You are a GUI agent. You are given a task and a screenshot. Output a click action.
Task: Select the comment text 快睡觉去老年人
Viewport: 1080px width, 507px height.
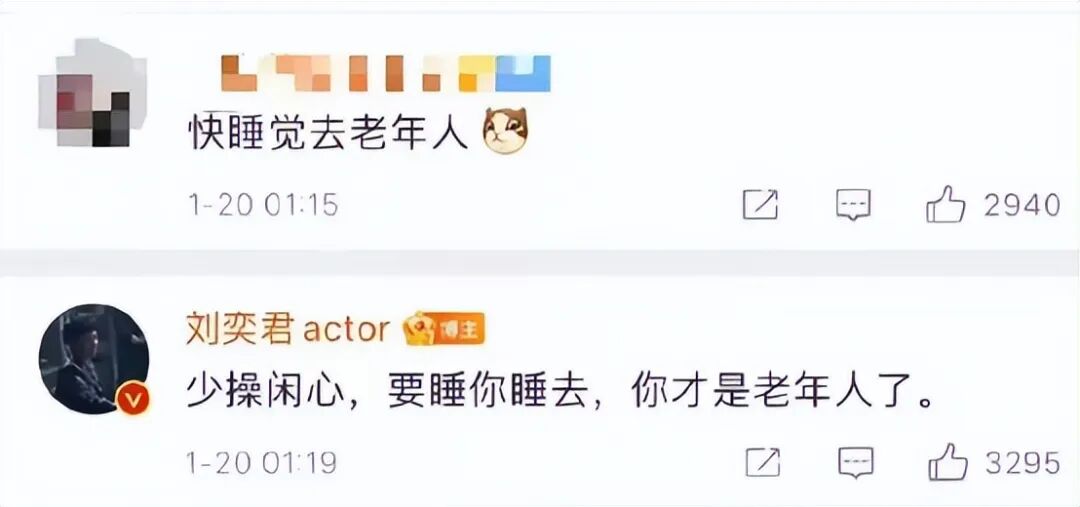point(329,131)
